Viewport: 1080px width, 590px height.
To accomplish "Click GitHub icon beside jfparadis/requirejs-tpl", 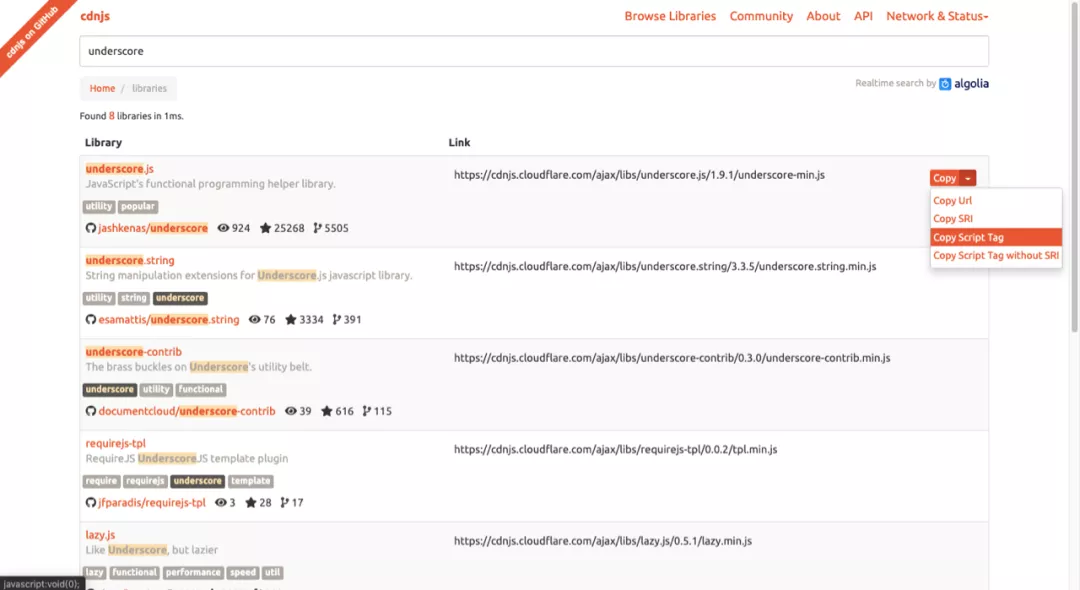I will pyautogui.click(x=91, y=503).
